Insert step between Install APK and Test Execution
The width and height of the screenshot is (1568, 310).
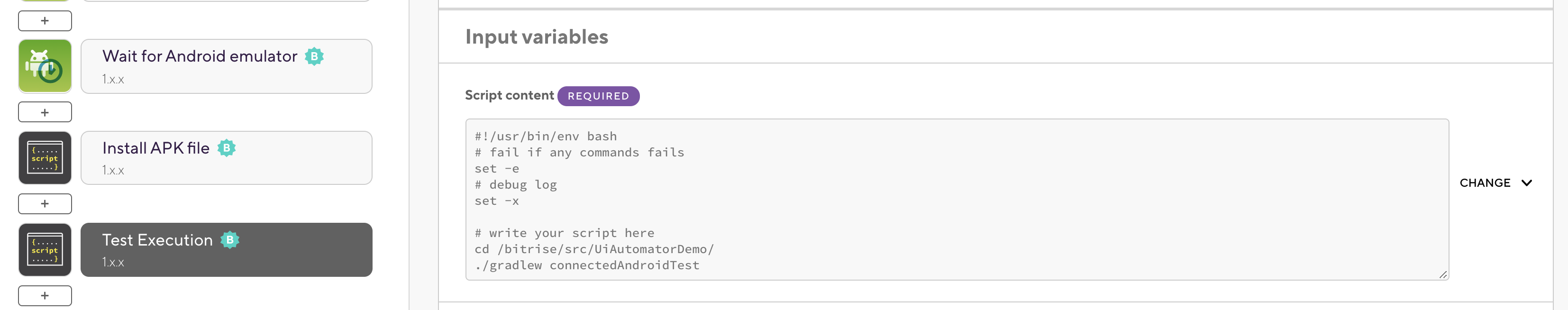coord(45,203)
